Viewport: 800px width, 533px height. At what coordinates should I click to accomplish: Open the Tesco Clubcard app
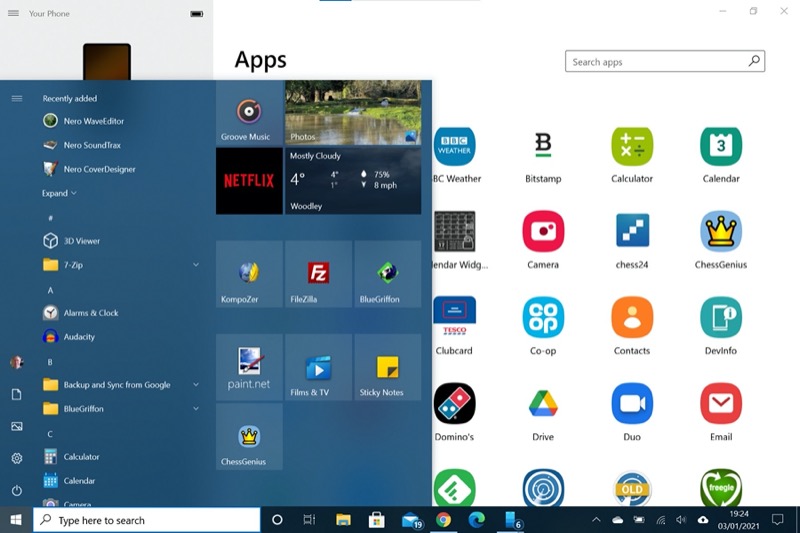click(x=455, y=317)
